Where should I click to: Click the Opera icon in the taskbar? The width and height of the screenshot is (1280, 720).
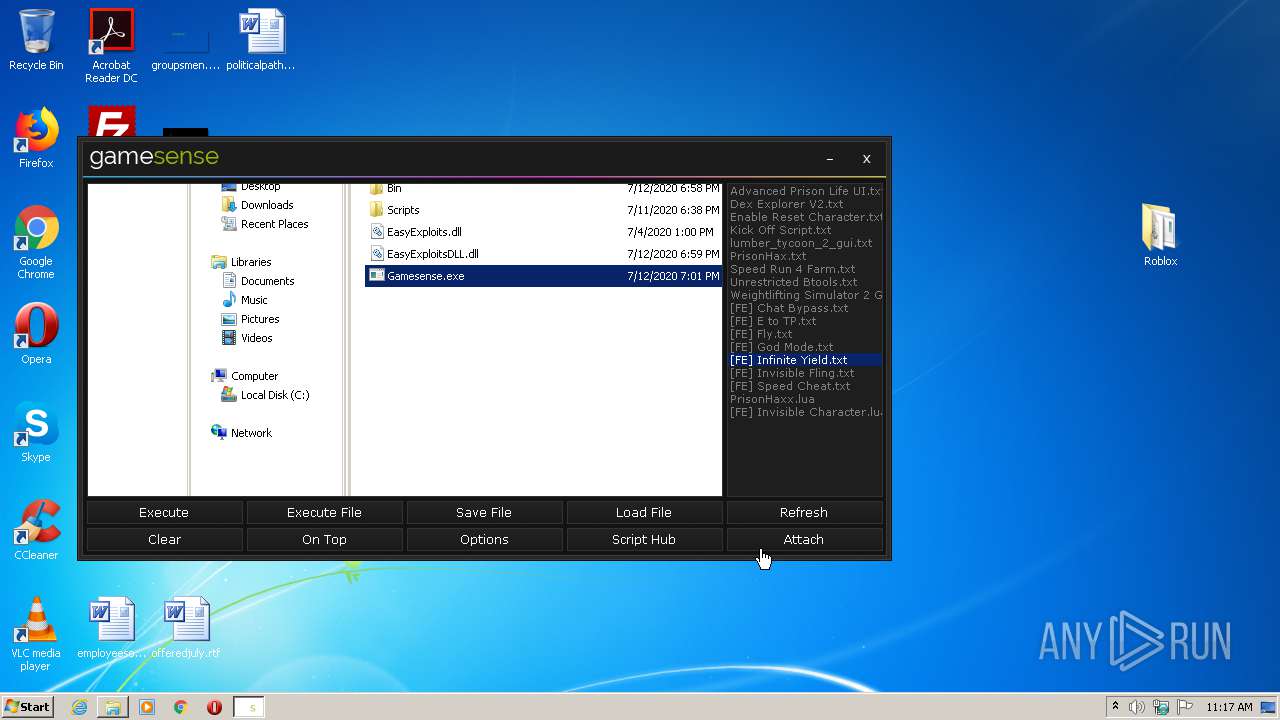coord(214,707)
